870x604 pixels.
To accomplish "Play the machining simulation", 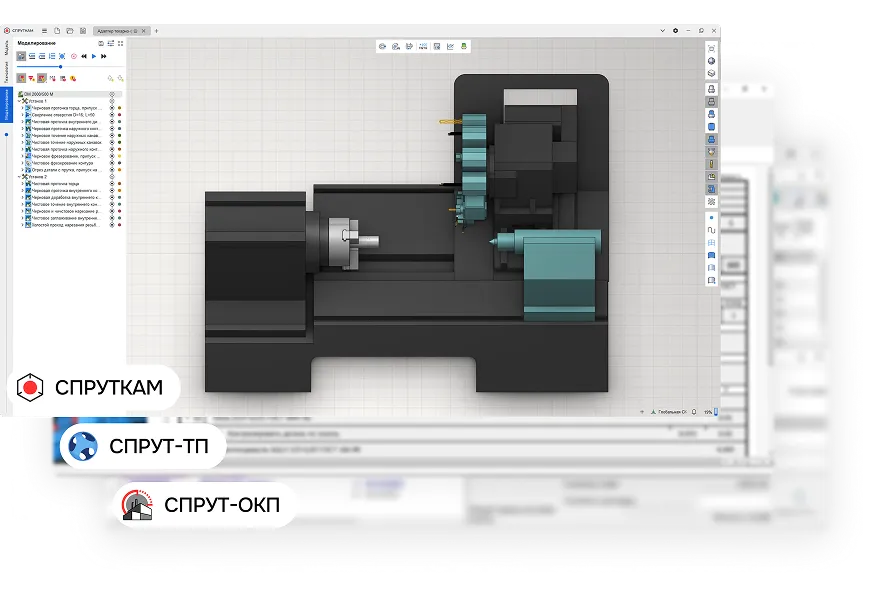I will [94, 56].
